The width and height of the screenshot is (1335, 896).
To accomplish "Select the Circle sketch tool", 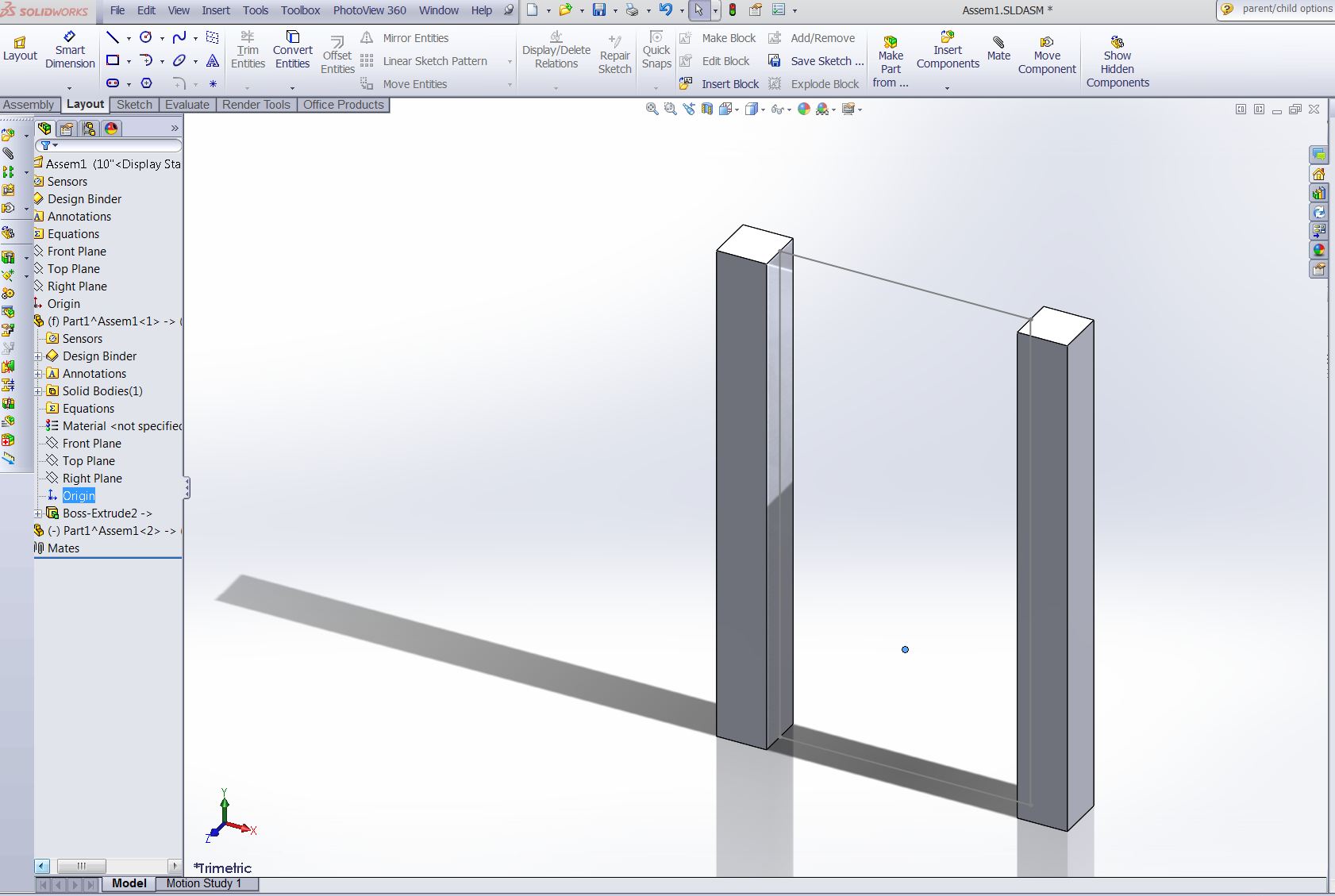I will 146,37.
